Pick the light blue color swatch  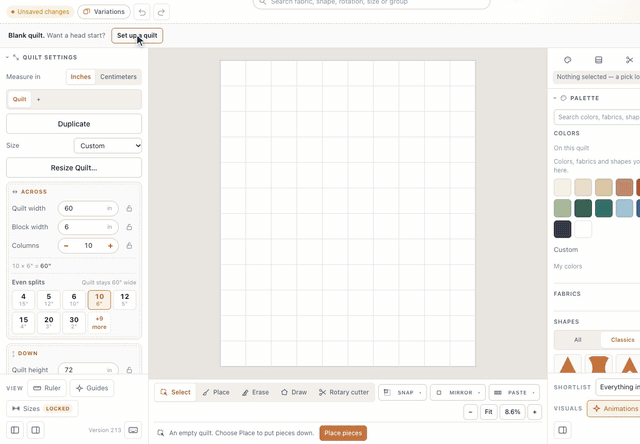pos(624,208)
